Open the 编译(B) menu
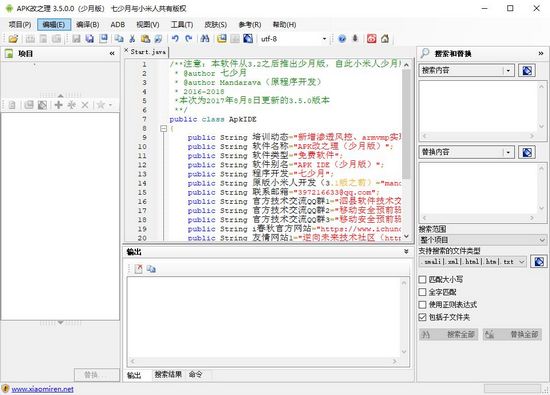 click(88, 25)
